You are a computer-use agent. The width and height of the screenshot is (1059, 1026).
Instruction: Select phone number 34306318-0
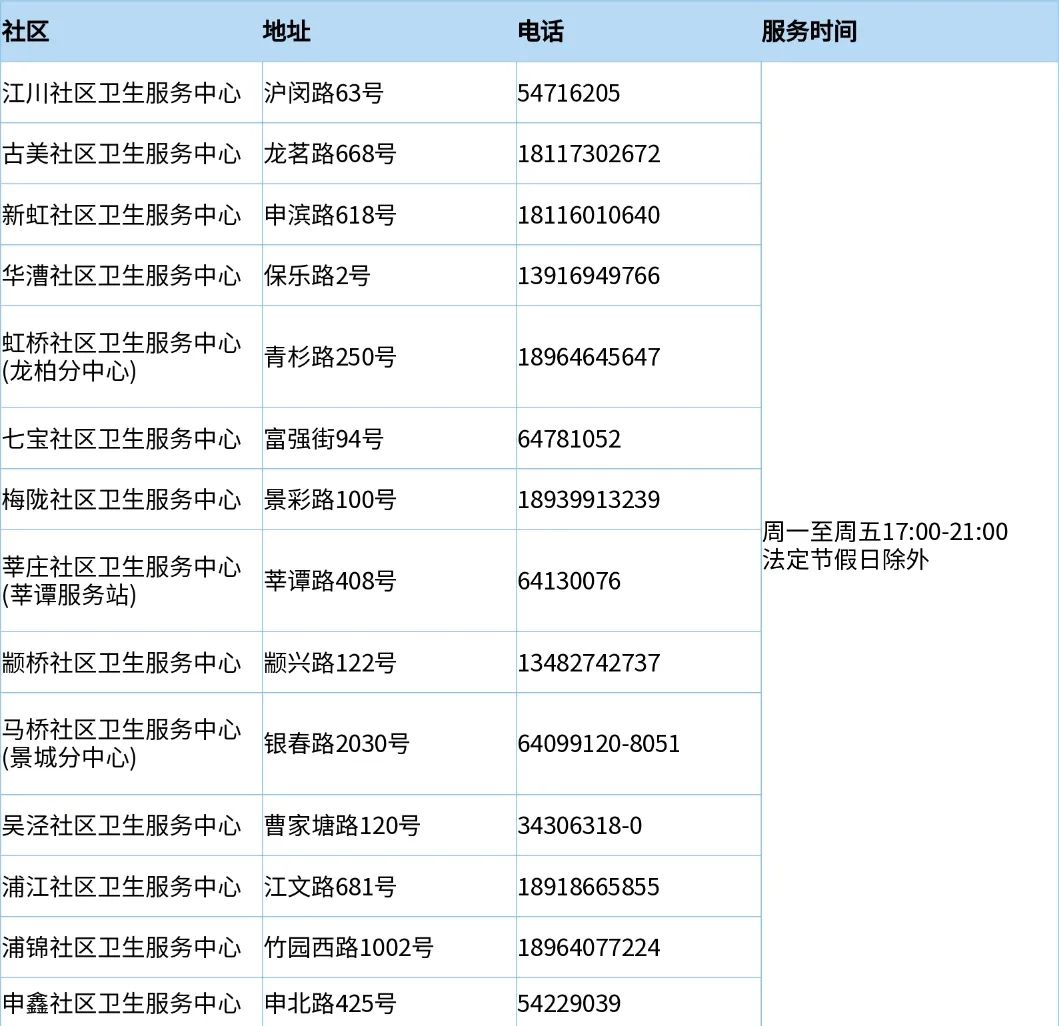click(x=579, y=825)
